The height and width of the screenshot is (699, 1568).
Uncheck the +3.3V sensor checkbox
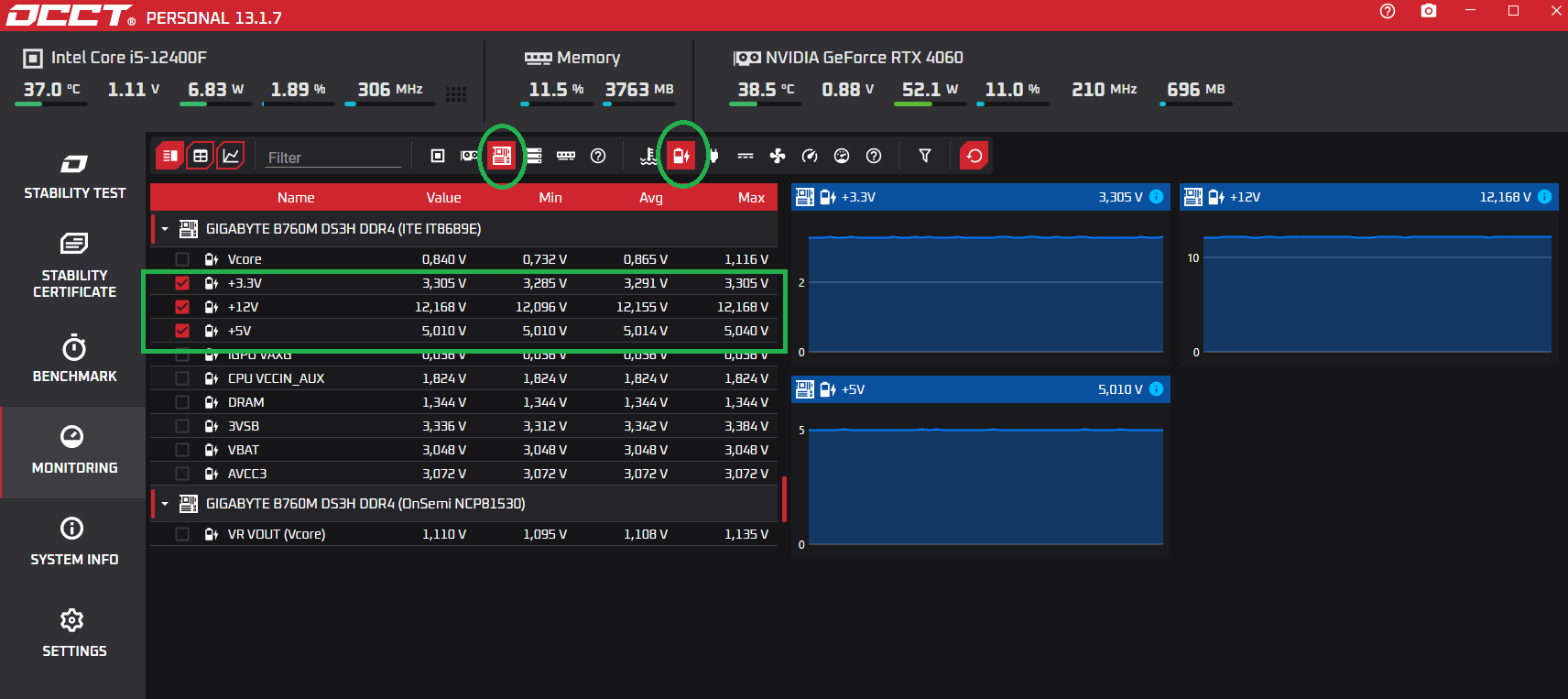coord(182,283)
